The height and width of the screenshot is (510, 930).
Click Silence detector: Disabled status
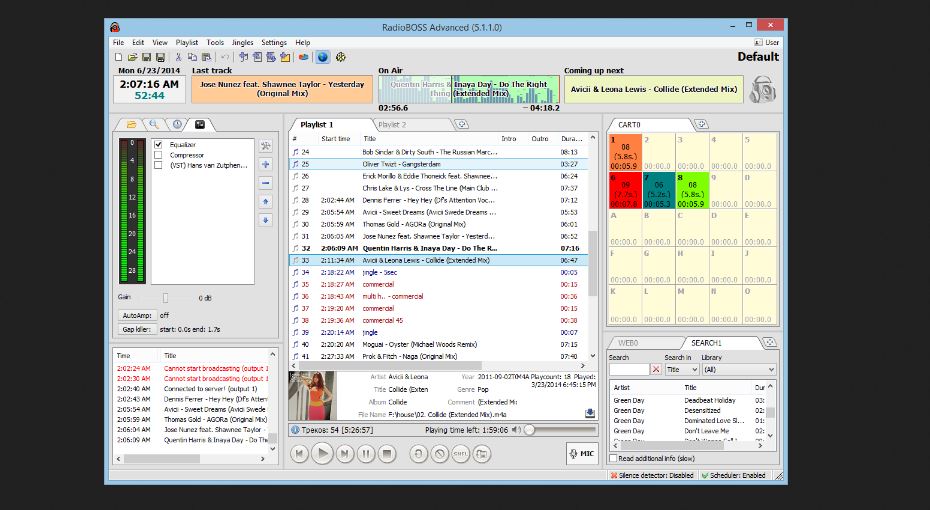652,475
